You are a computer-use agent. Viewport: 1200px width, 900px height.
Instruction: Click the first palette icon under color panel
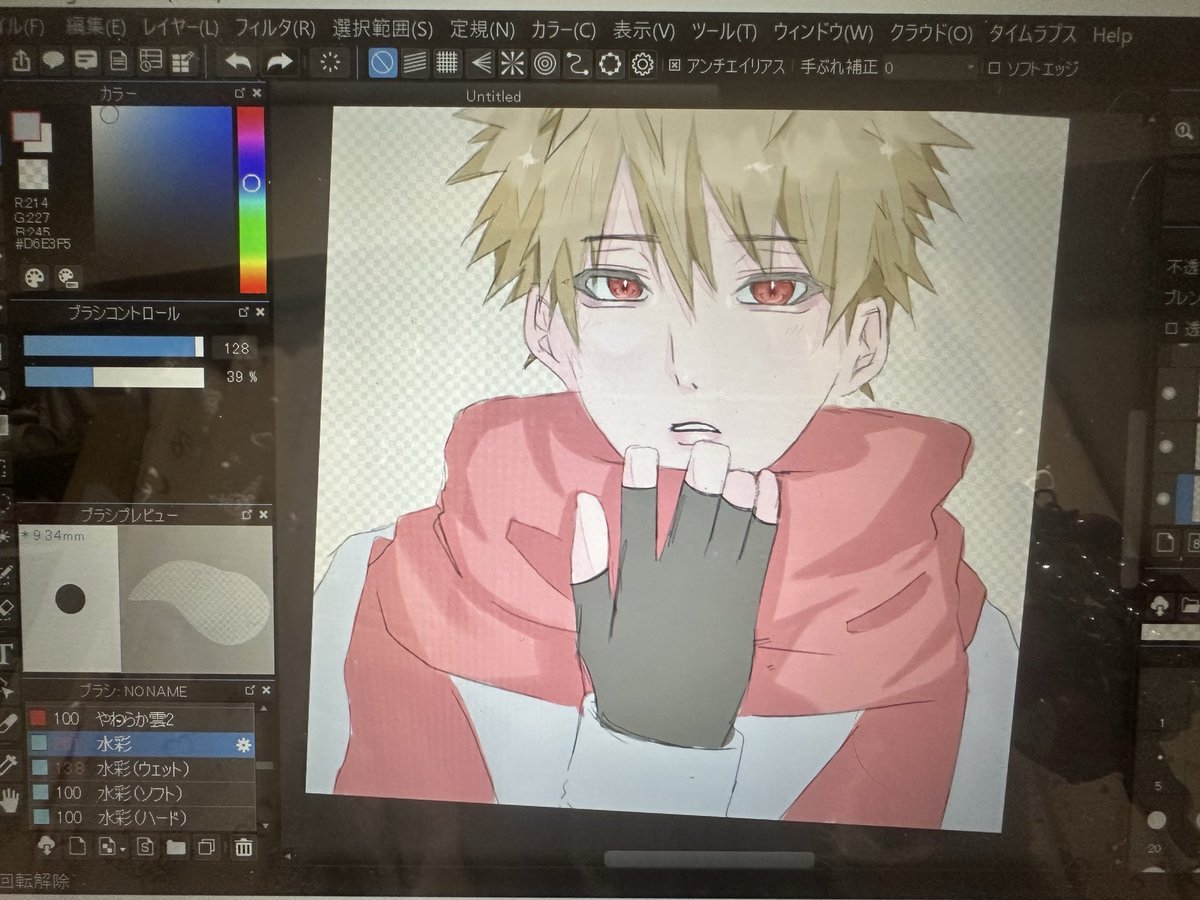click(34, 276)
